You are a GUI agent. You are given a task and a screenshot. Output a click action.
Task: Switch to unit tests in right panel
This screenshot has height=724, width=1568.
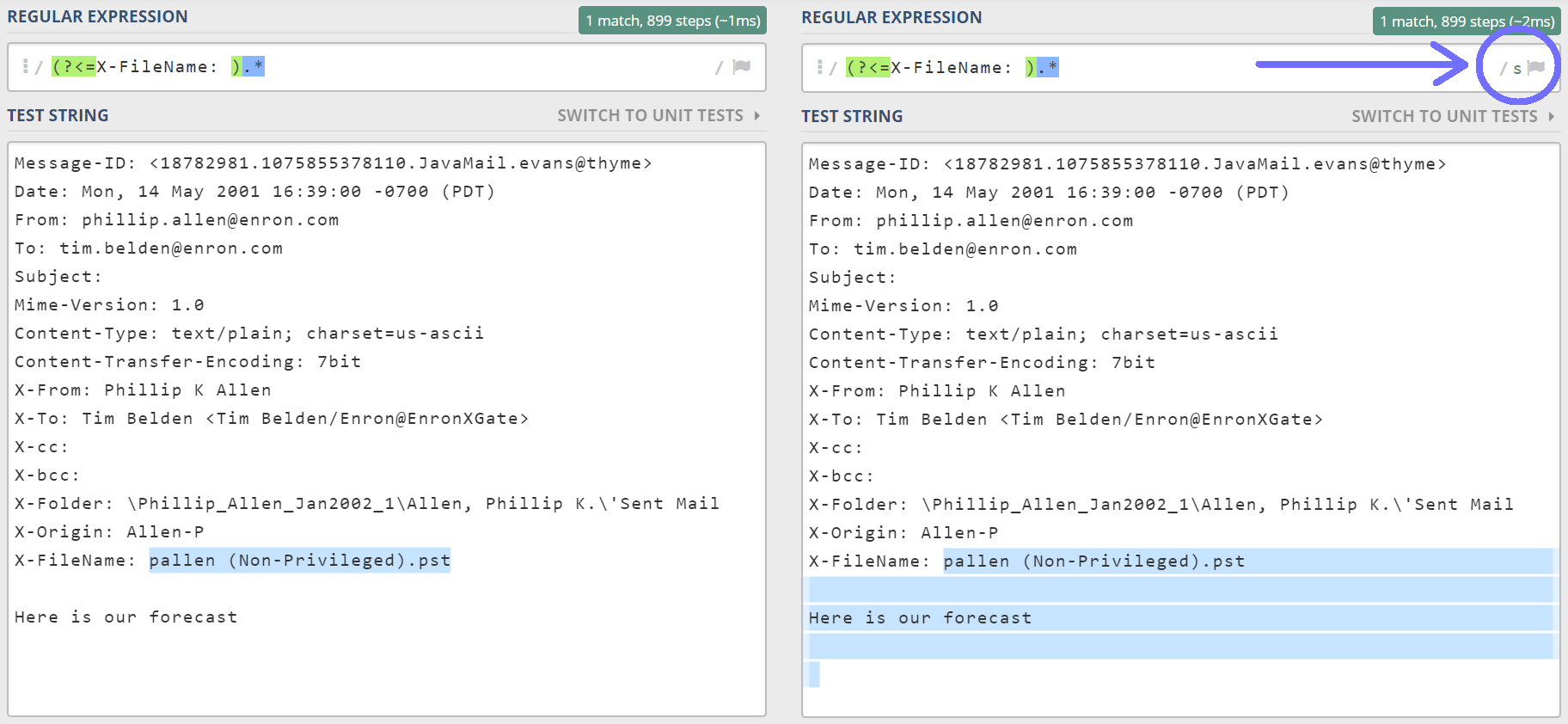(1444, 116)
